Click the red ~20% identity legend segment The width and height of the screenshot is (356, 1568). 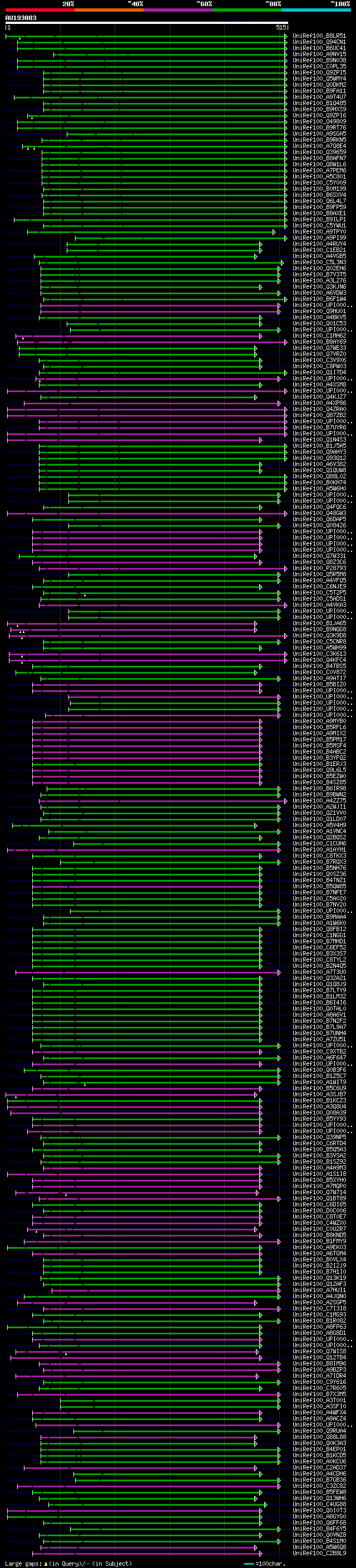[x=39, y=10]
